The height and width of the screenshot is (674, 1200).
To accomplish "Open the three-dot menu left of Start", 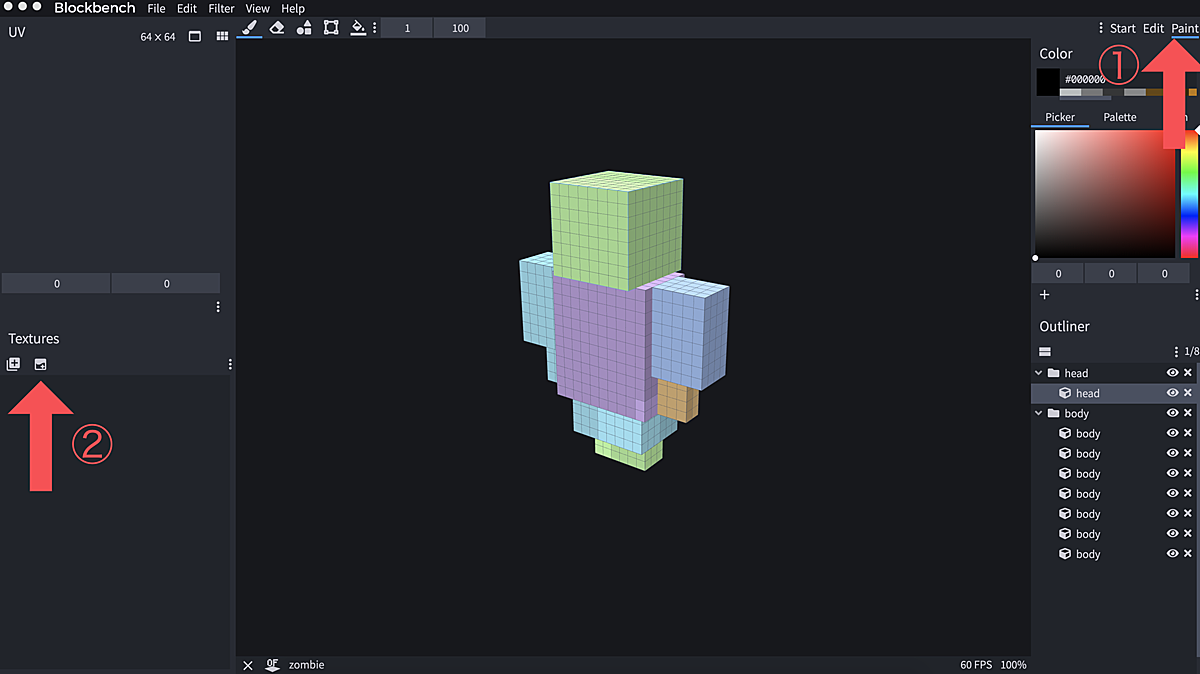I will (x=1101, y=28).
